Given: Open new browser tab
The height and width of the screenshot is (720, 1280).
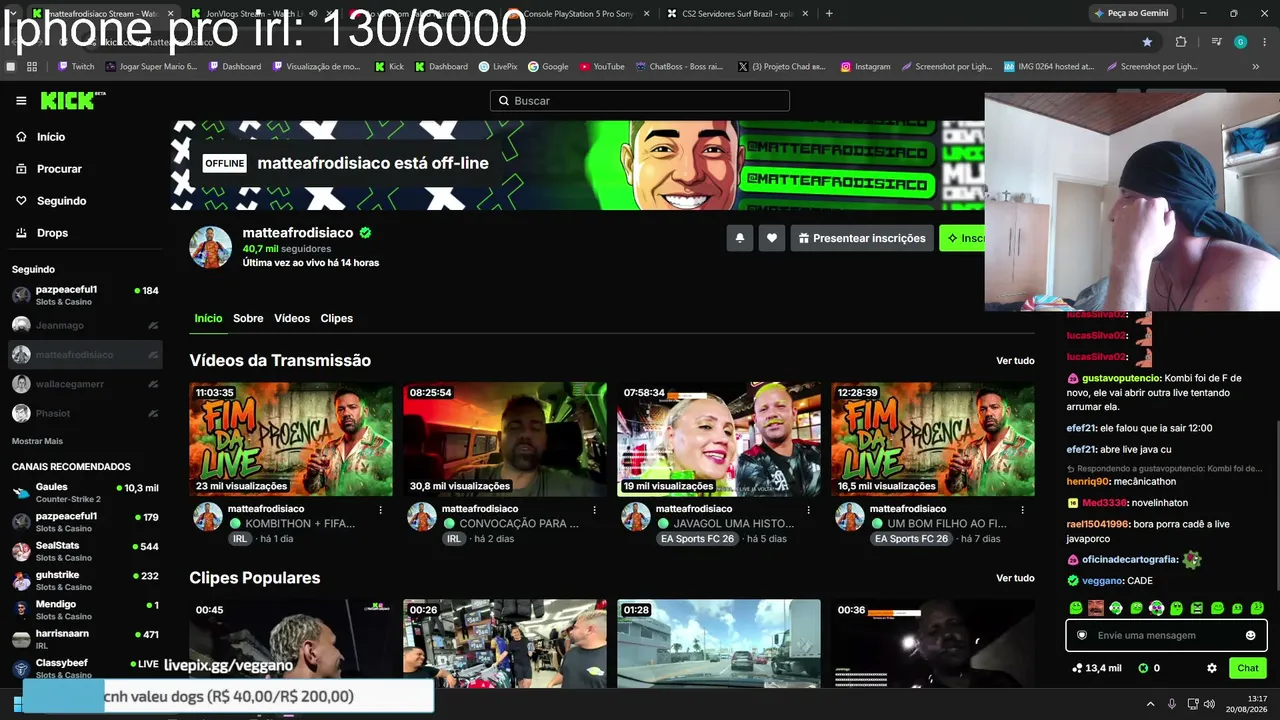Looking at the screenshot, I should tap(829, 14).
